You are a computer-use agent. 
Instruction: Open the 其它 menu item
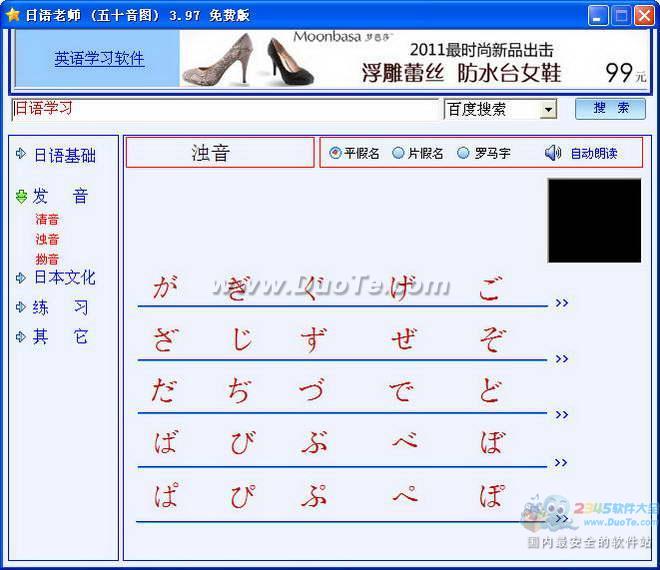point(60,337)
